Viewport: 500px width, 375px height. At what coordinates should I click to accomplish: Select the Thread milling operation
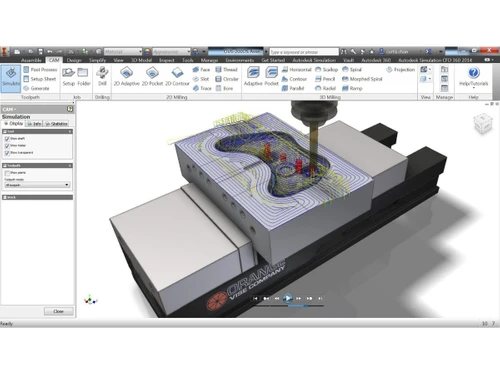pos(226,69)
